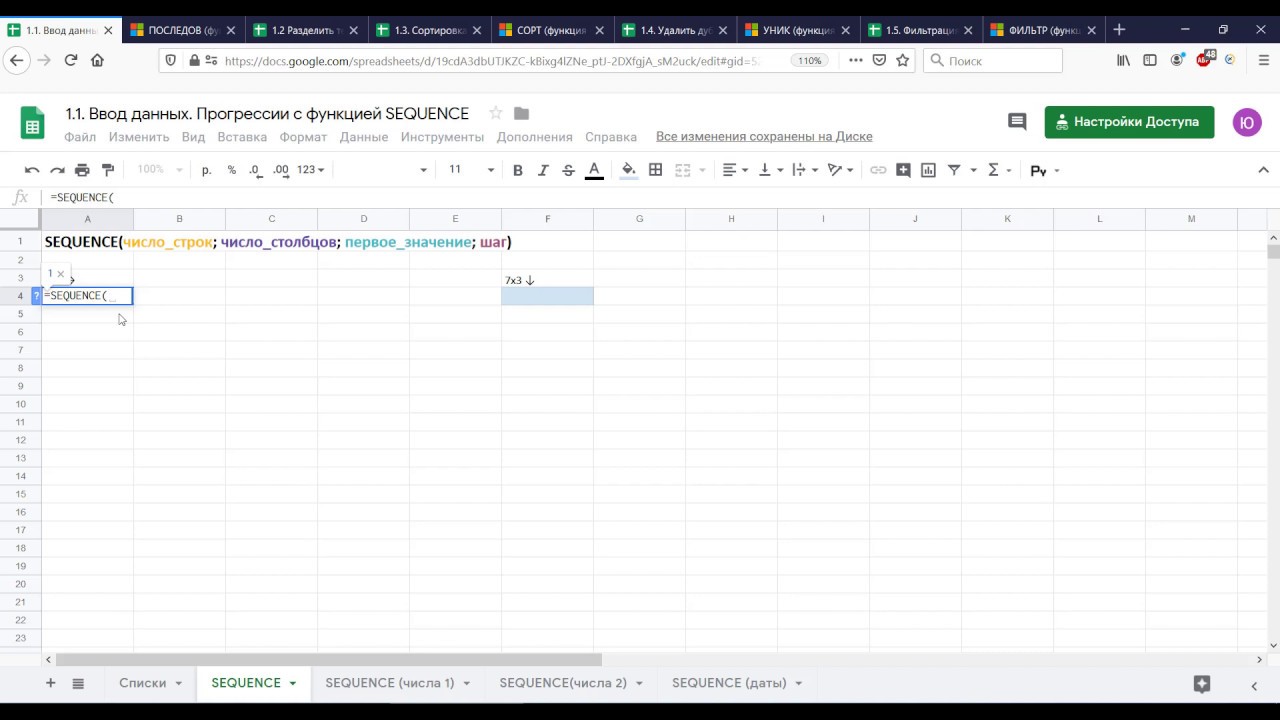The height and width of the screenshot is (720, 1280).
Task: Toggle bold formatting
Action: click(518, 170)
